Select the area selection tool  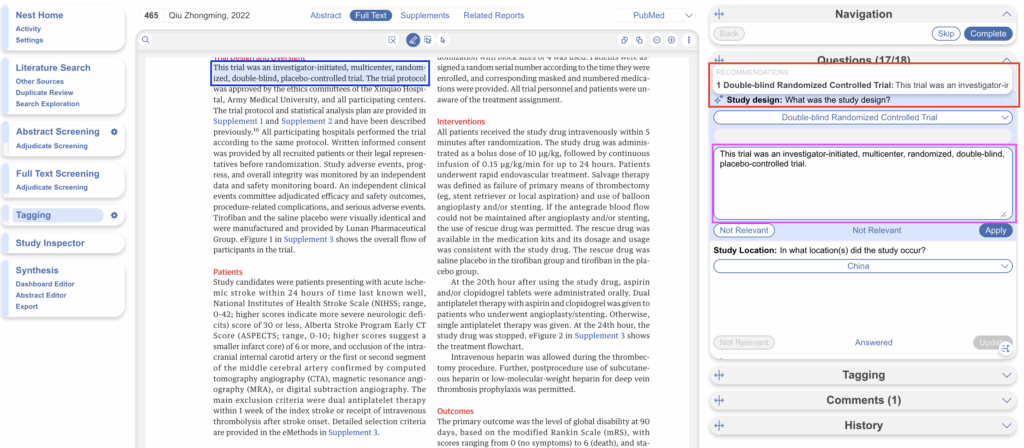(427, 40)
